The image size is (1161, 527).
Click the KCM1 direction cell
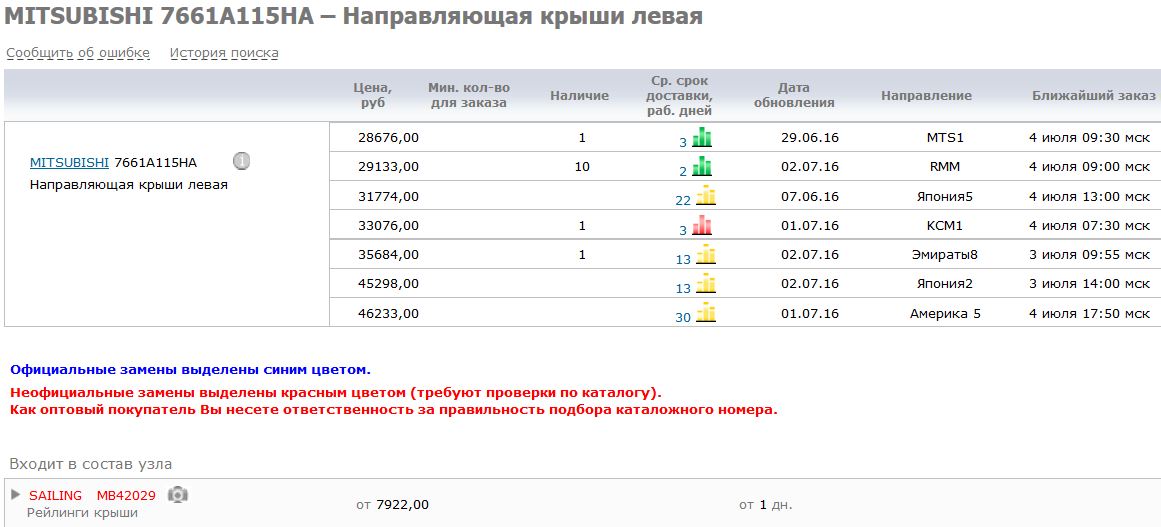945,226
